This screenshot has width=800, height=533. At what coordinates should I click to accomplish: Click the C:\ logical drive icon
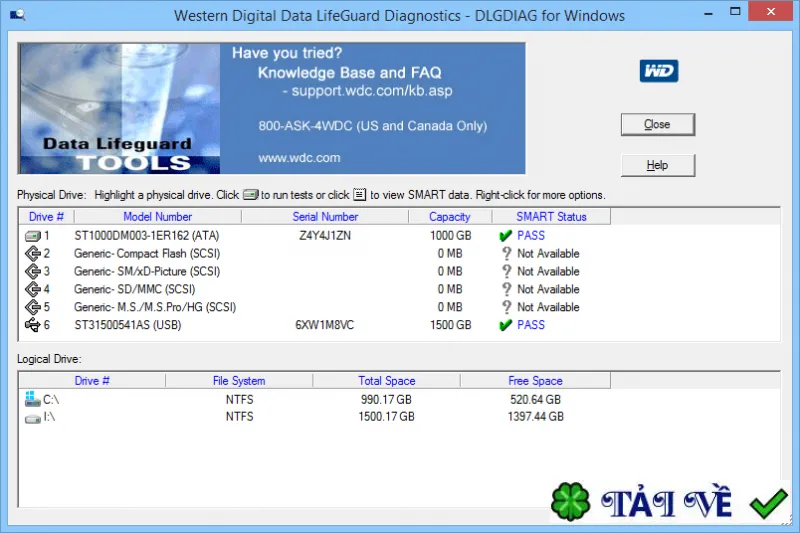(33, 399)
